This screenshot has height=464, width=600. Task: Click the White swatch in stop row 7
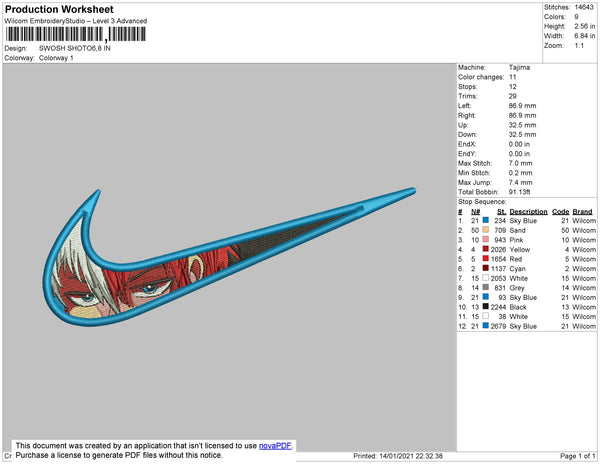[x=486, y=278]
